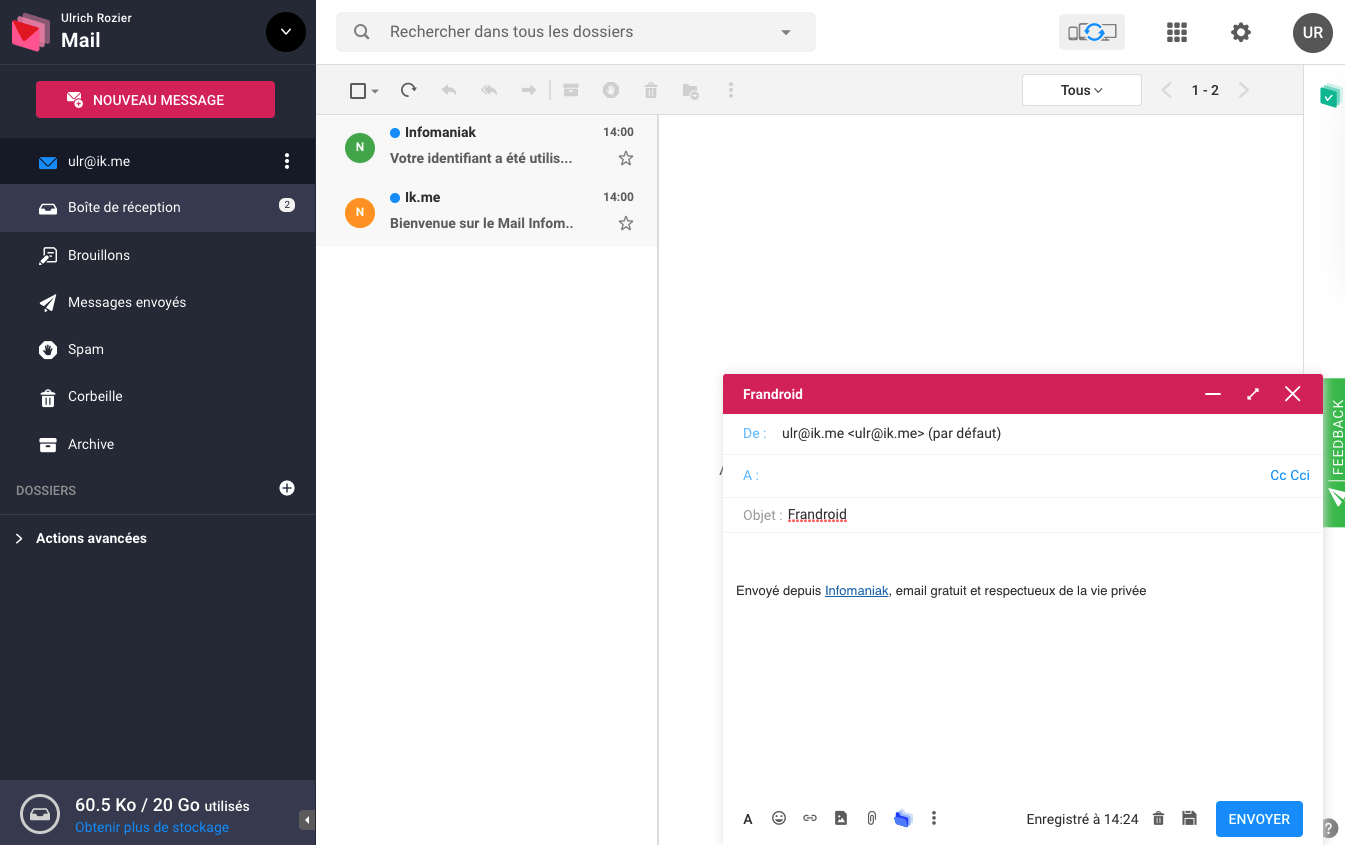Click the archive icon in the toolbar
This screenshot has height=845, width=1345.
[x=571, y=90]
